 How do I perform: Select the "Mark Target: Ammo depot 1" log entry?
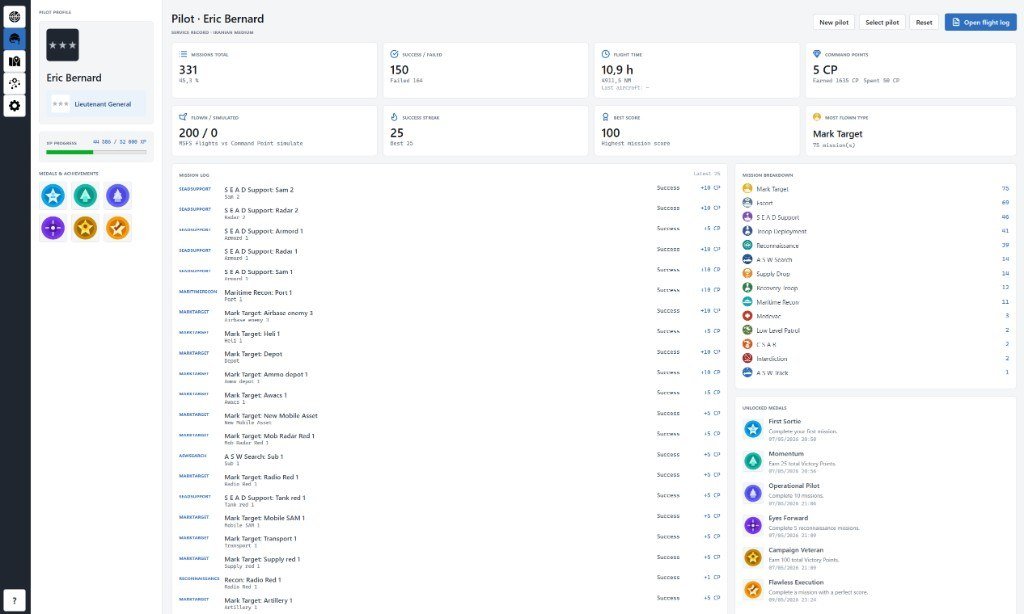(449, 377)
